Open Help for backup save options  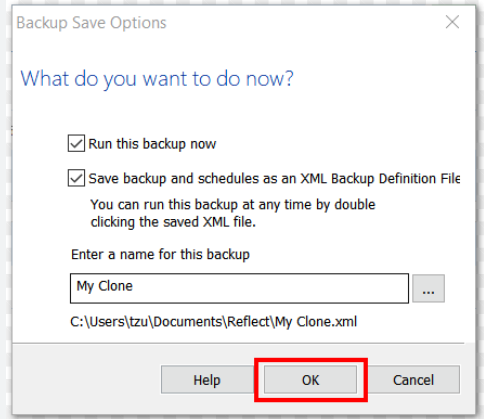click(207, 380)
